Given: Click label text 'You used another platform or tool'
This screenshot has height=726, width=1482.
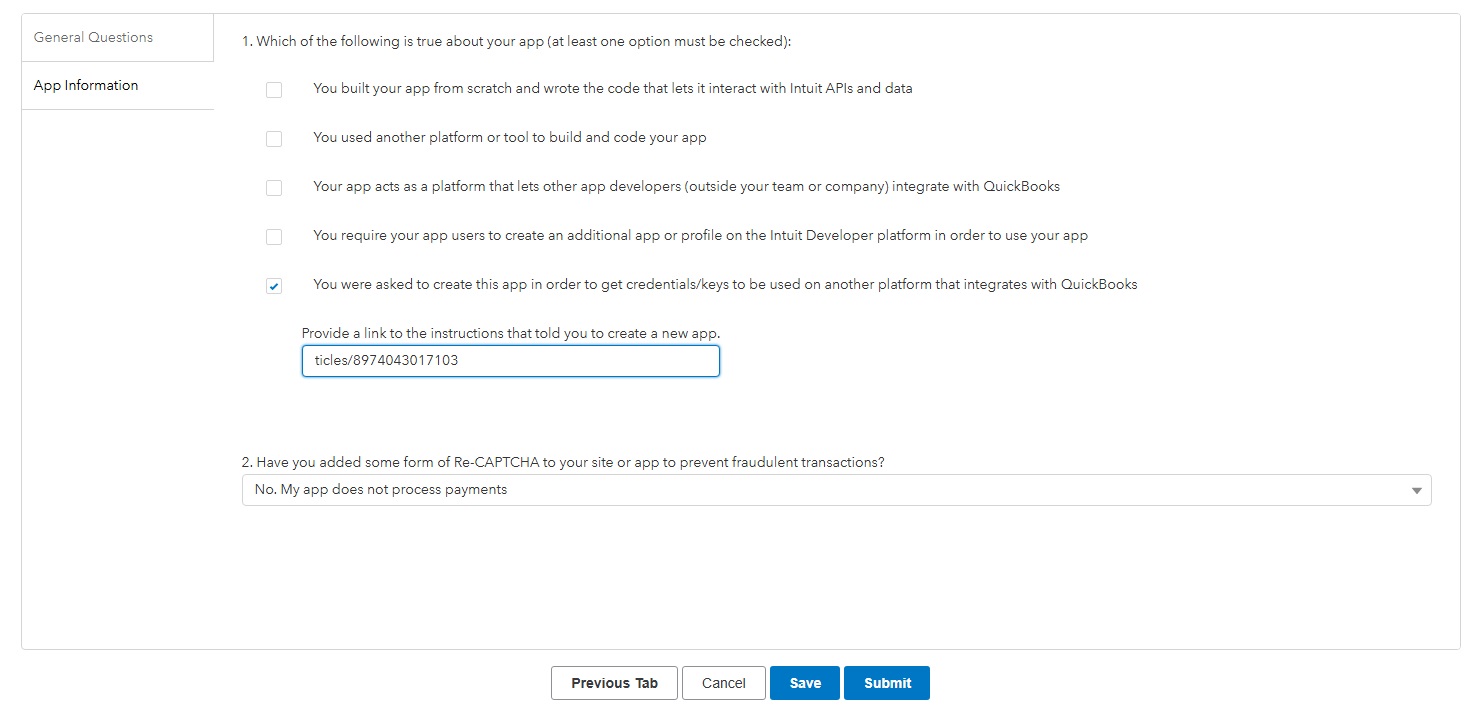Looking at the screenshot, I should (x=509, y=137).
